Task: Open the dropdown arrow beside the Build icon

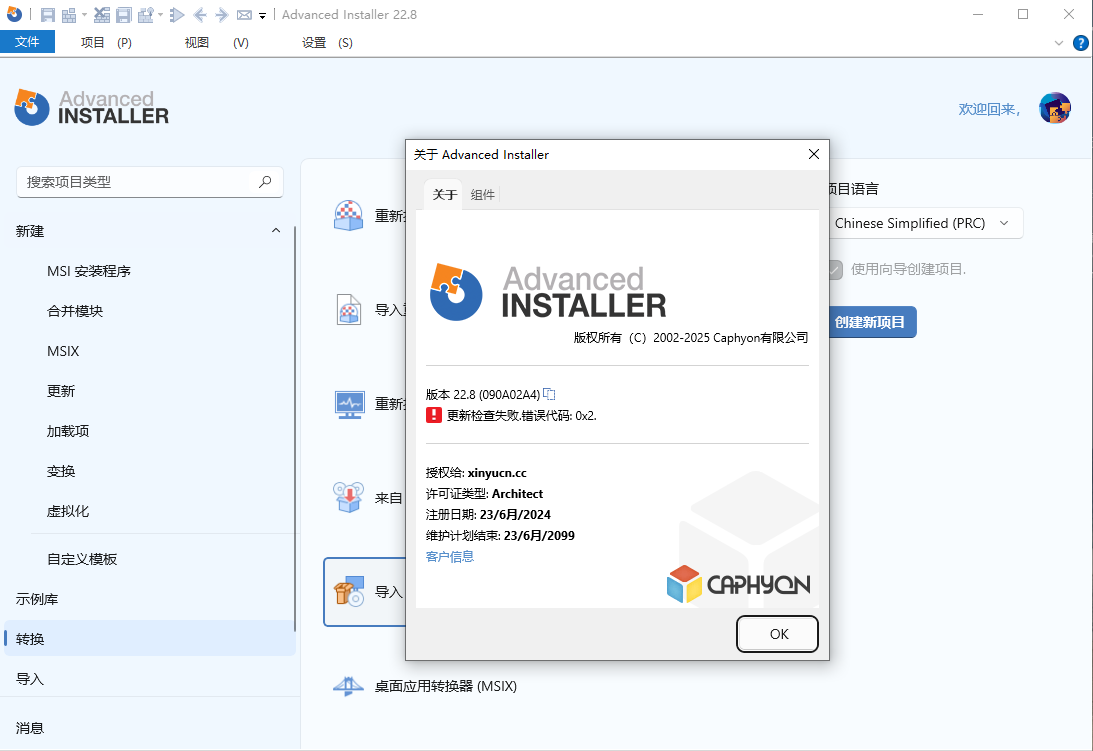Action: [x=84, y=15]
